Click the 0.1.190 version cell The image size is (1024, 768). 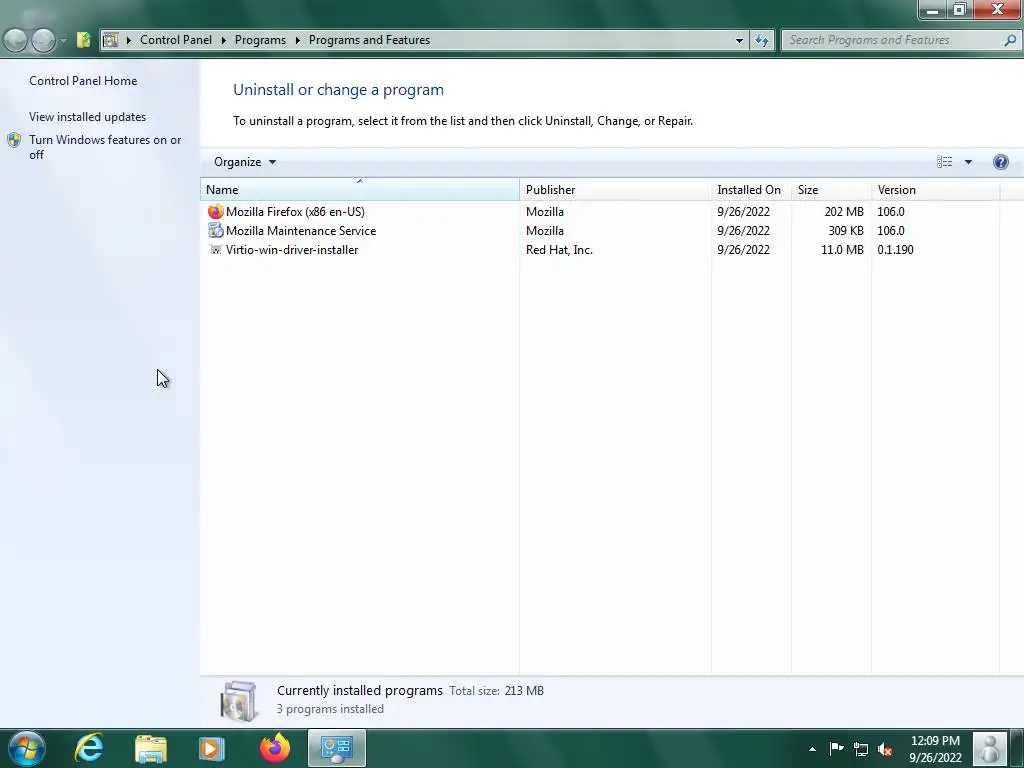[x=895, y=249]
